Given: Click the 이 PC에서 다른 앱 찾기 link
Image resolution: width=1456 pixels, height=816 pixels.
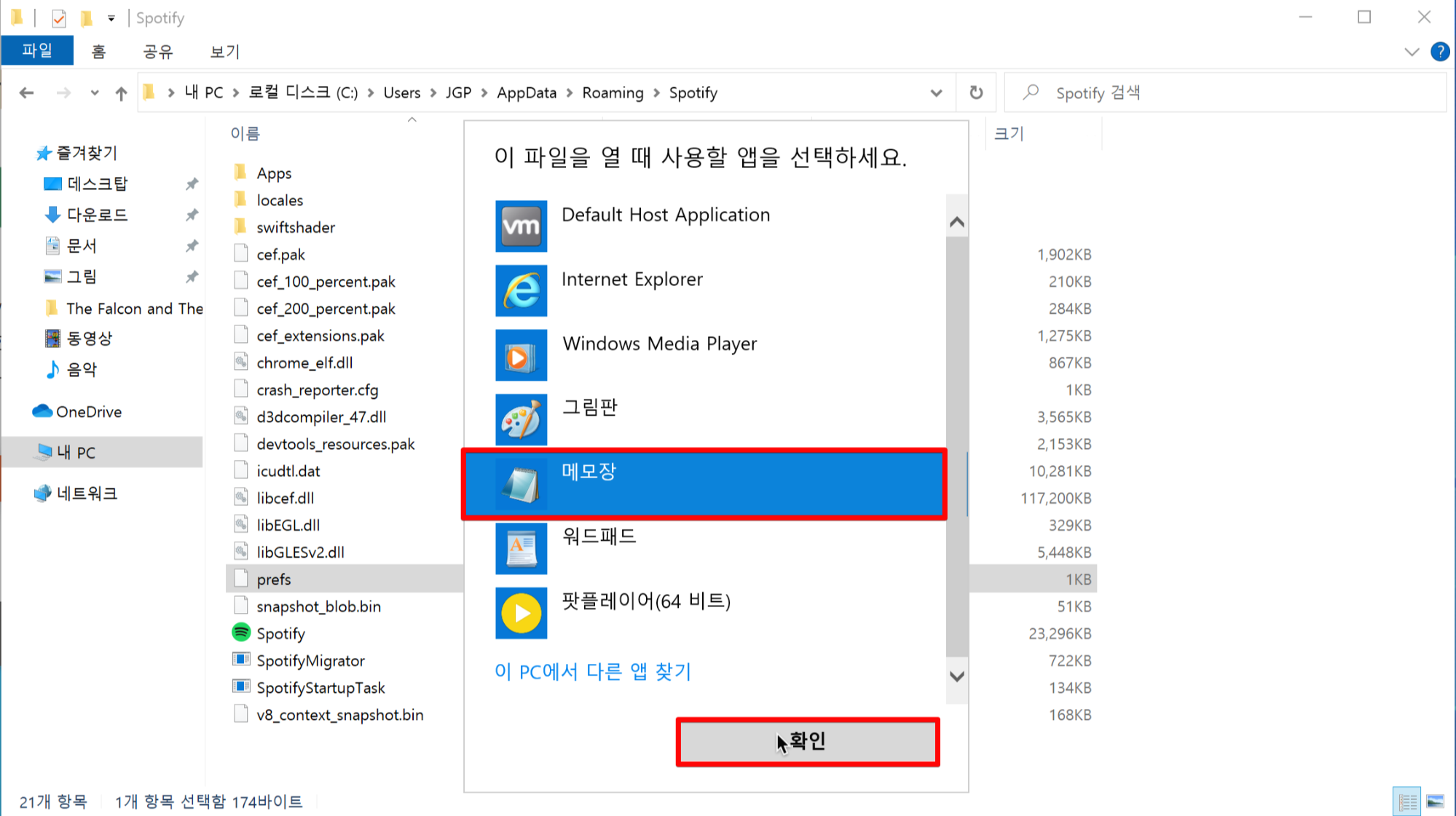Looking at the screenshot, I should click(592, 671).
